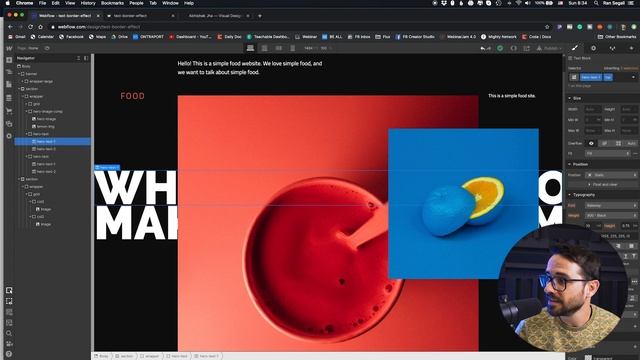The width and height of the screenshot is (640, 360).
Task: Click the search magnifier icon in left sidebar
Action: pos(9,333)
